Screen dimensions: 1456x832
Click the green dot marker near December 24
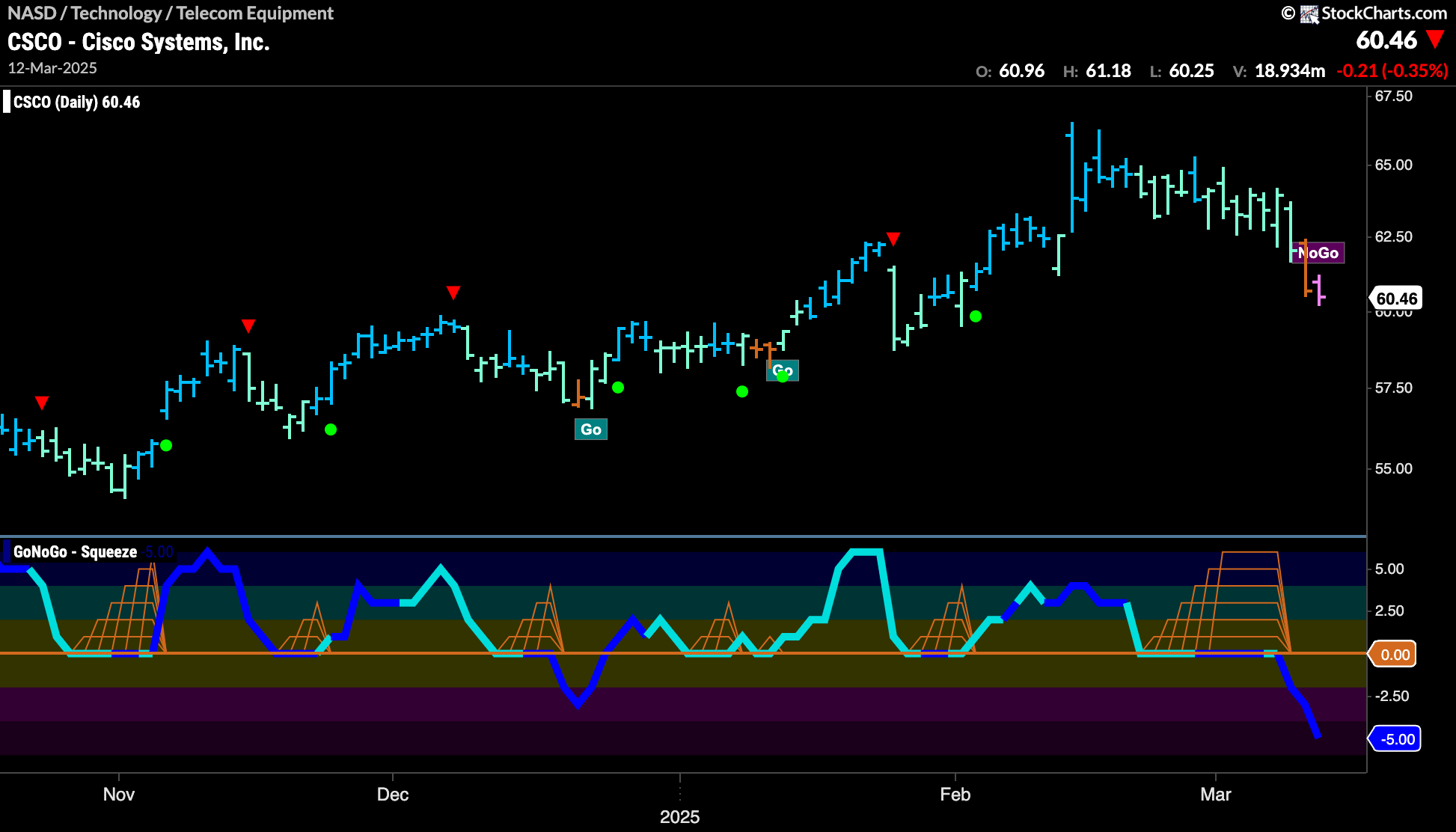coord(618,388)
